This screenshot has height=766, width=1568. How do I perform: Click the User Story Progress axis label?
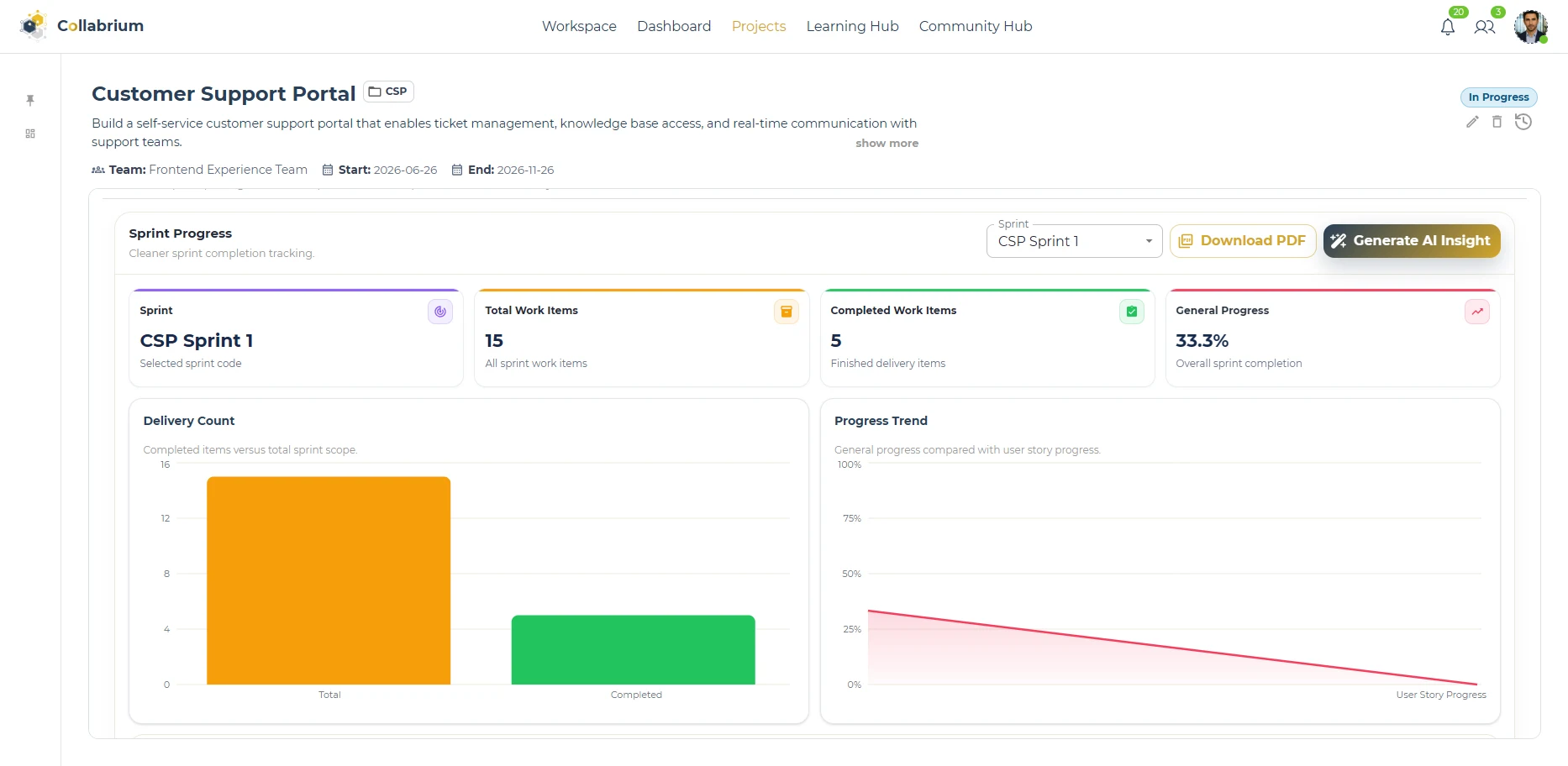click(1441, 695)
